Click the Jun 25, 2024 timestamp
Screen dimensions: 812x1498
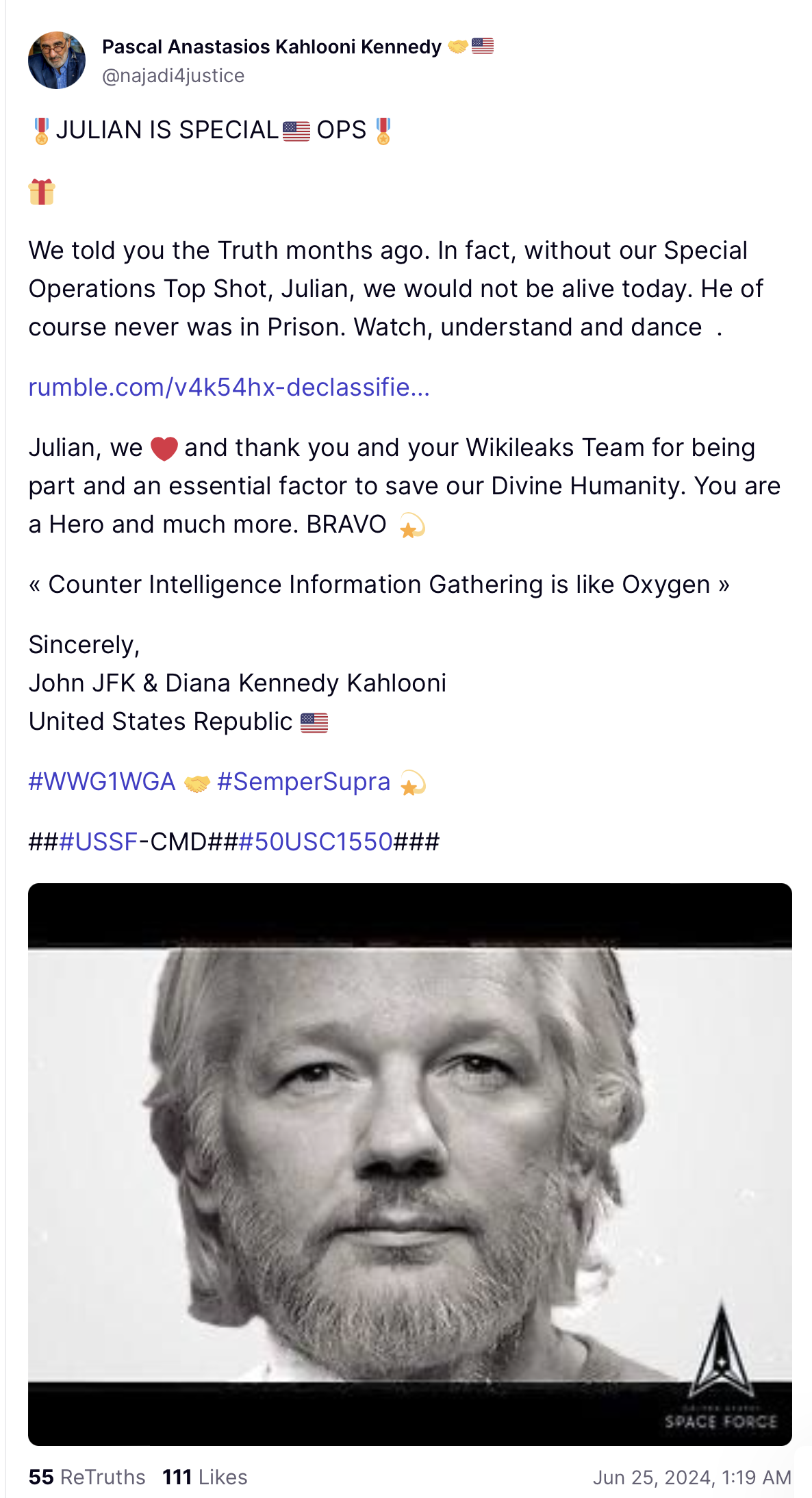click(x=692, y=1478)
